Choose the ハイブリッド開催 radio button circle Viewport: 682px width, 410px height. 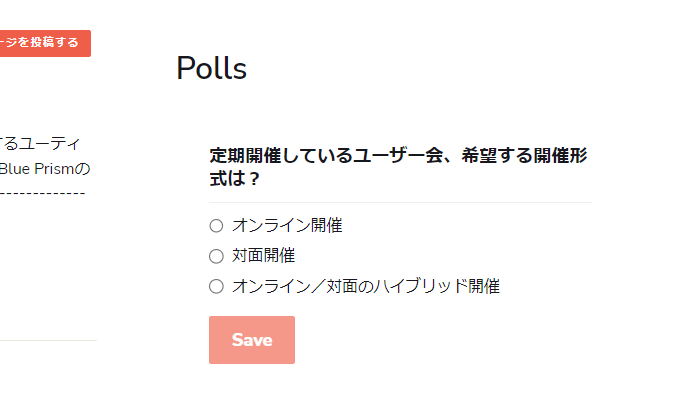(x=216, y=287)
